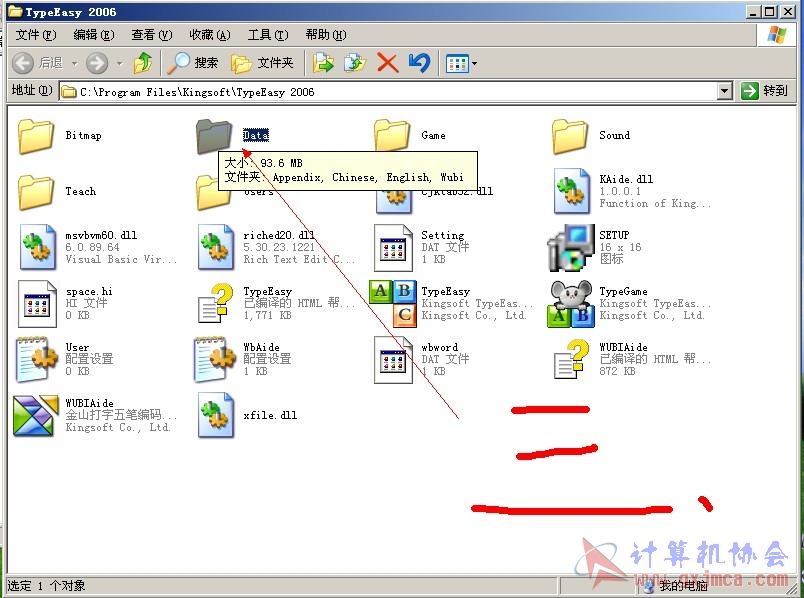Click the "wbword" file name
Viewport: 804px width, 598px height.
[439, 347]
